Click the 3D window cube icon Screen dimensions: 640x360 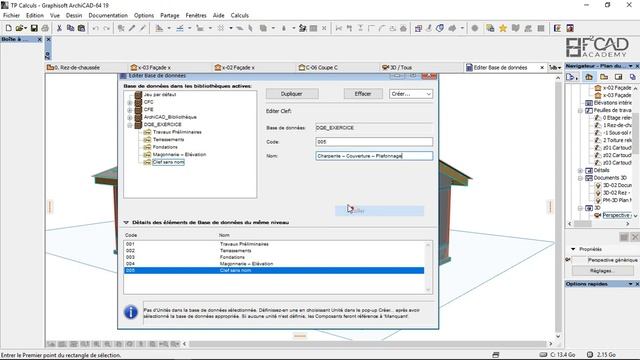pyautogui.click(x=418, y=28)
